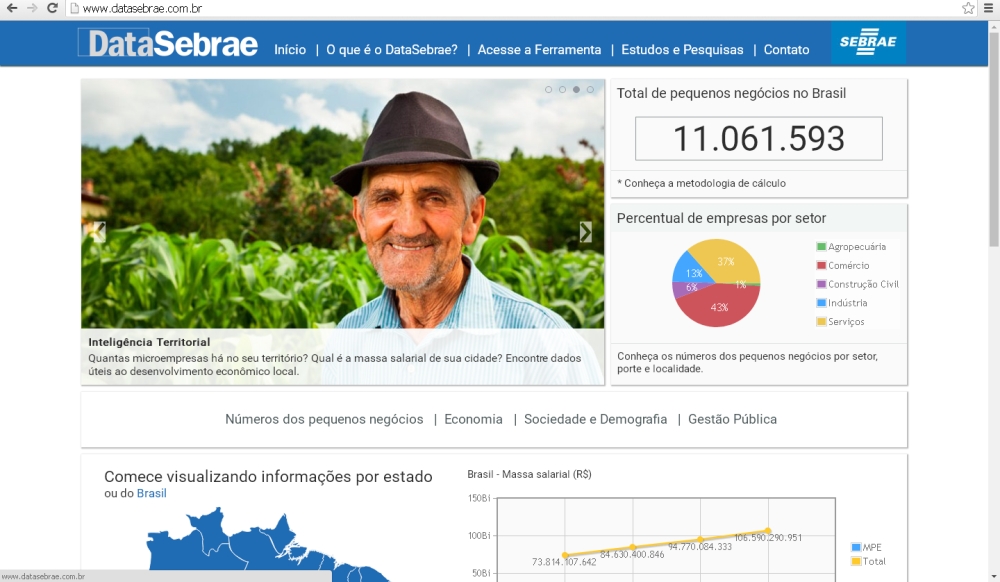Open the Contato menu item
The image size is (1000, 582).
click(786, 50)
